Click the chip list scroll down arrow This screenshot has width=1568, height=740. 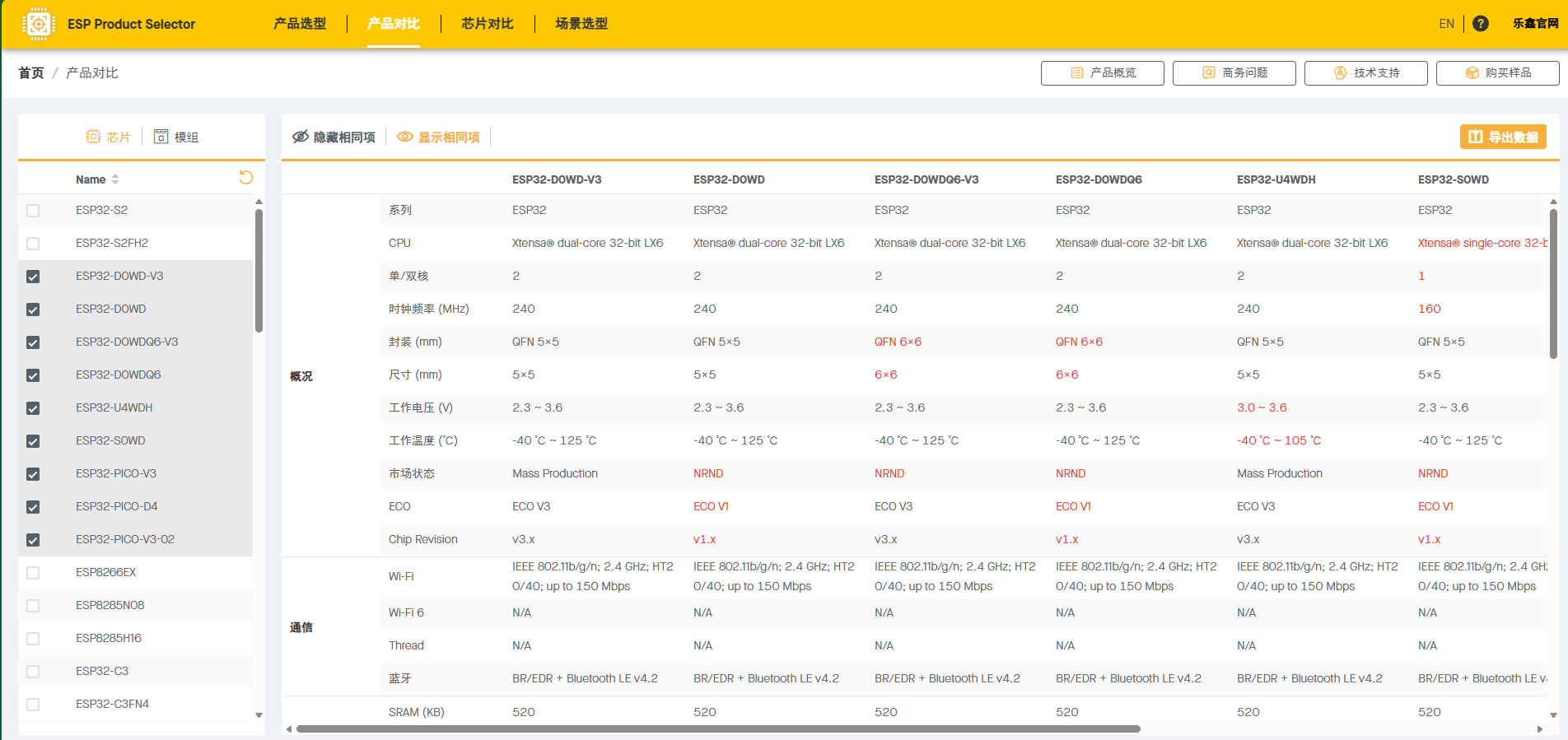coord(259,715)
